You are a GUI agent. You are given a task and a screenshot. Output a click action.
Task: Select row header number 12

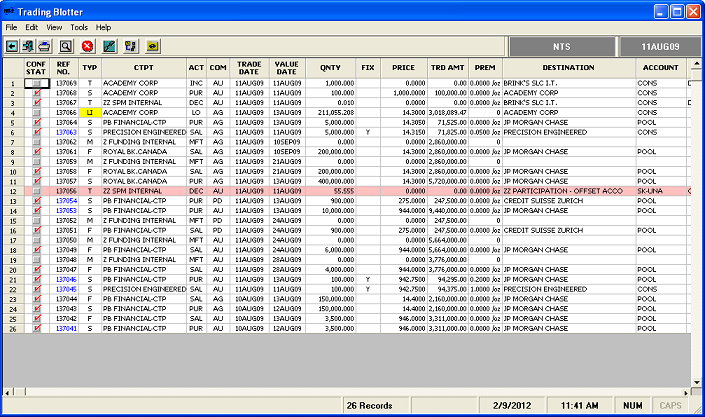point(13,191)
